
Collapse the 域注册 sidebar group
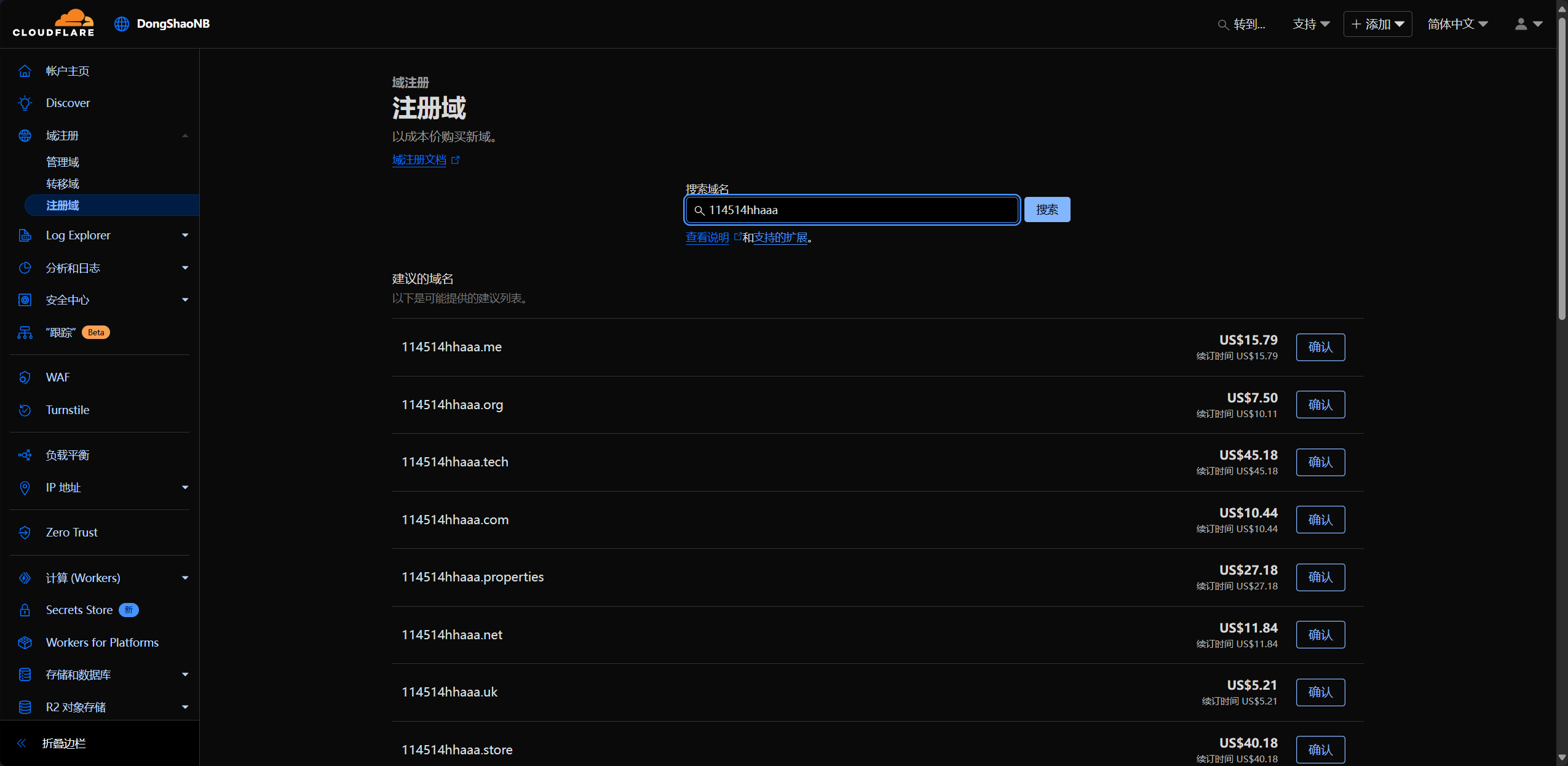184,135
